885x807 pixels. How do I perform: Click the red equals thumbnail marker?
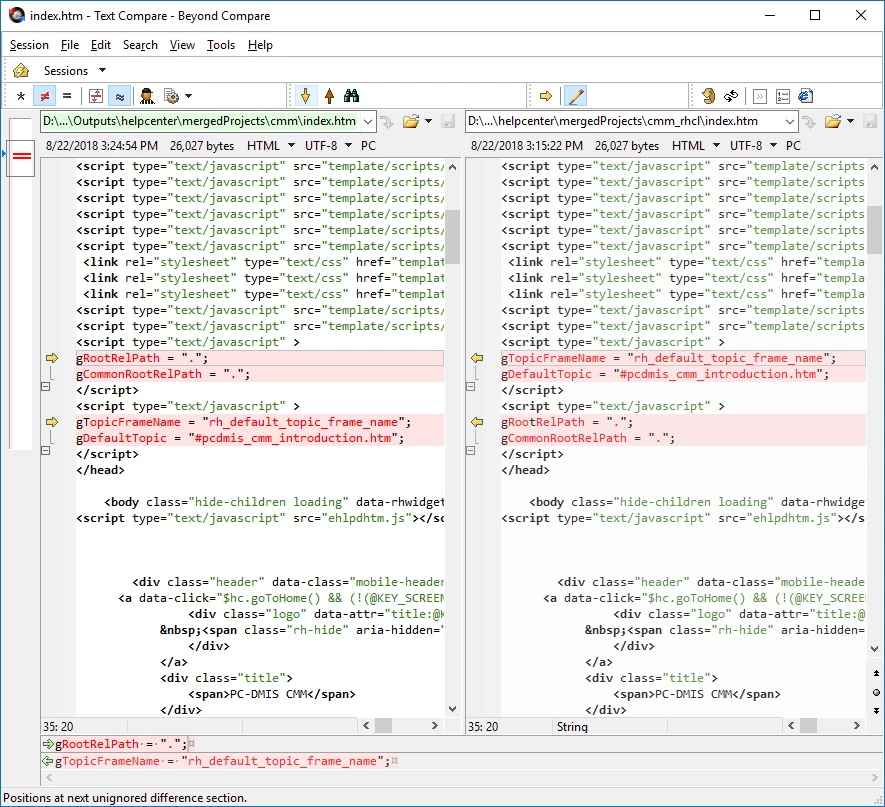pyautogui.click(x=21, y=156)
